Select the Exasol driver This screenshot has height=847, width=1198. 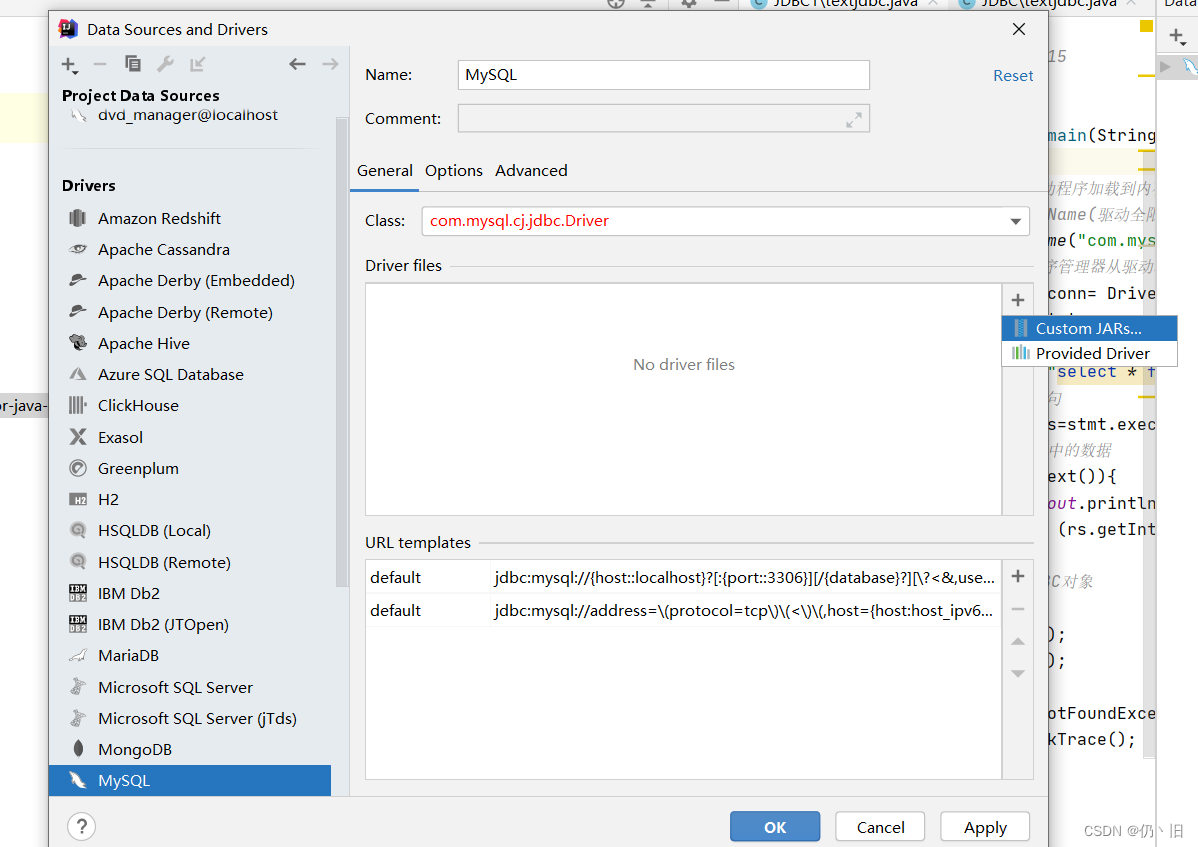pyautogui.click(x=189, y=438)
